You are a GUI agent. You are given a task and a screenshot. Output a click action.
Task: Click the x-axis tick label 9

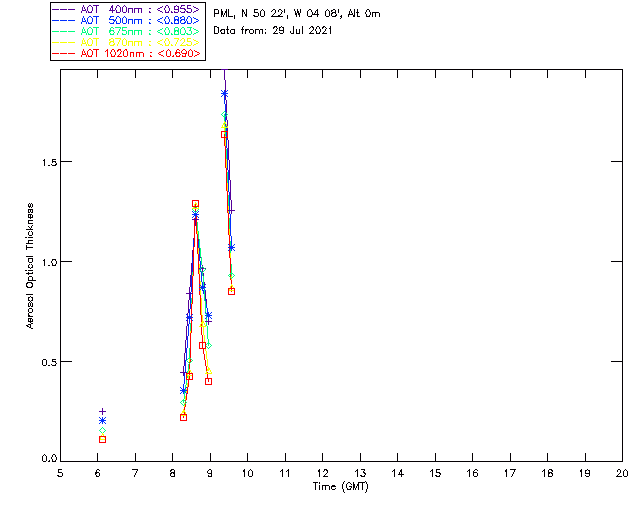(x=210, y=473)
